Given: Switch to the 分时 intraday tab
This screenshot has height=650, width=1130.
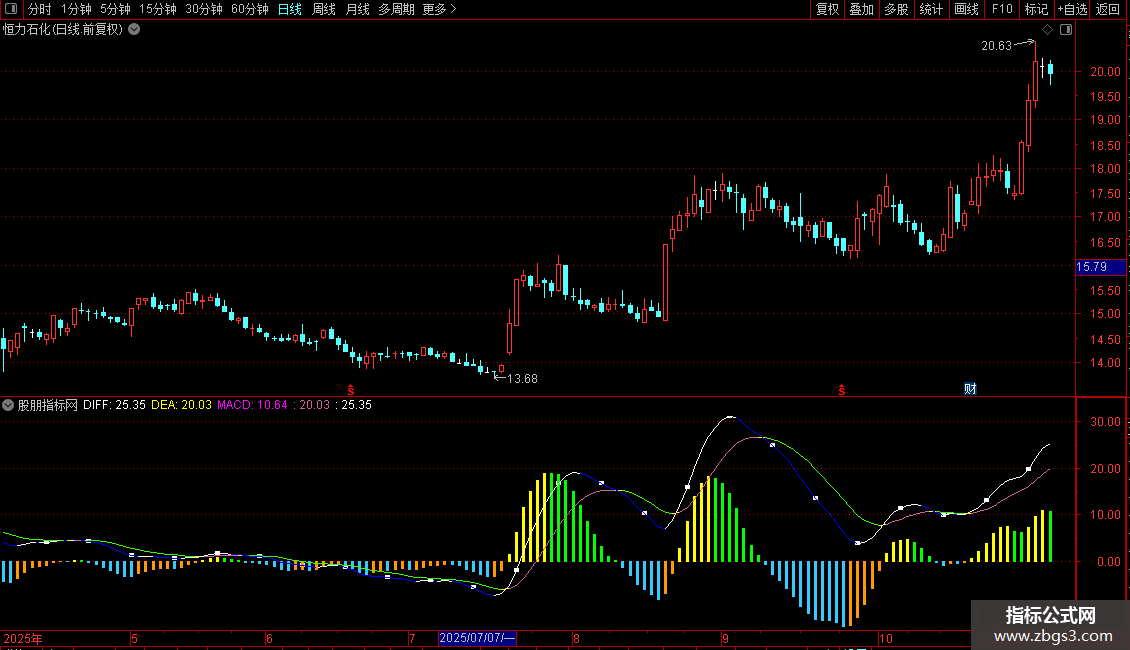Looking at the screenshot, I should click(x=39, y=9).
